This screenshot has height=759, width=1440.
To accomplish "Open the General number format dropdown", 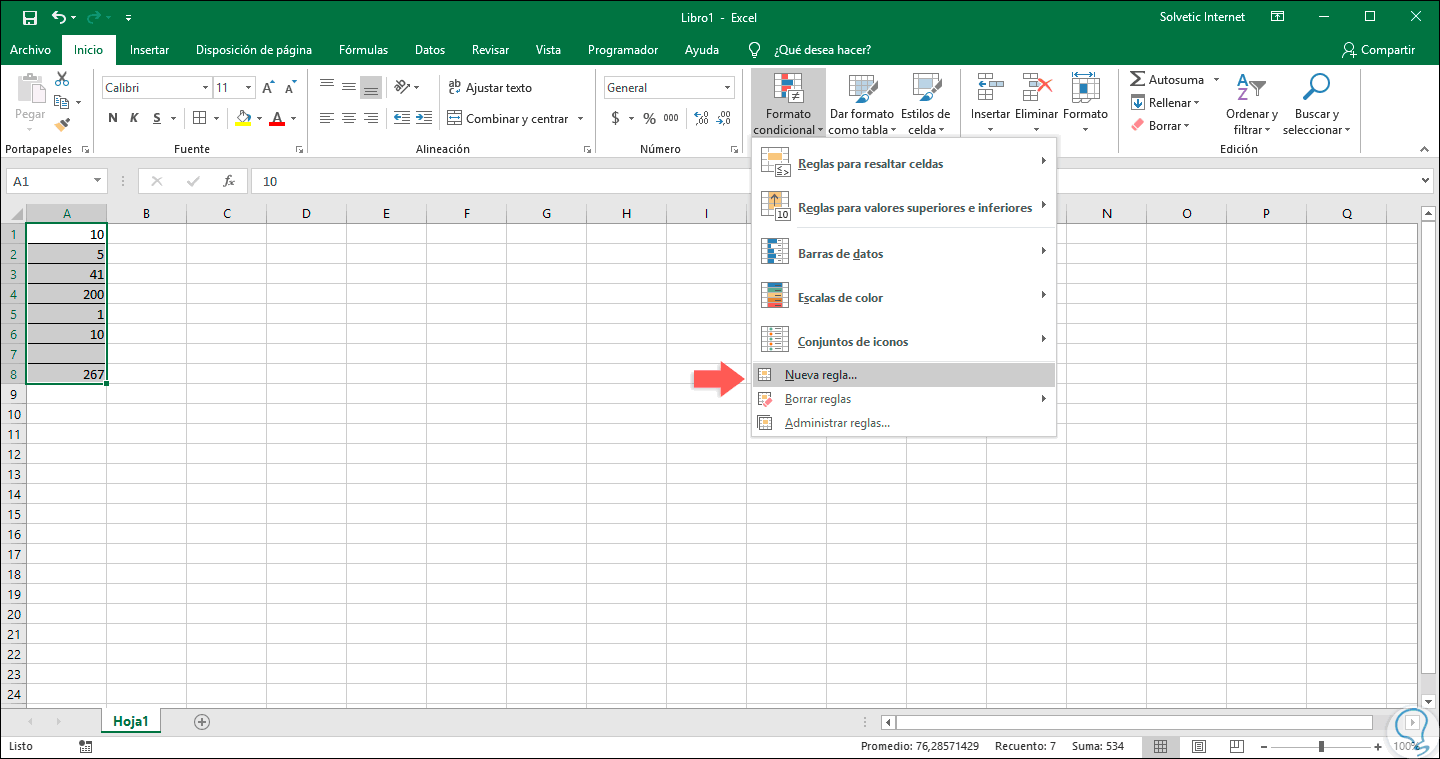I will coord(728,88).
